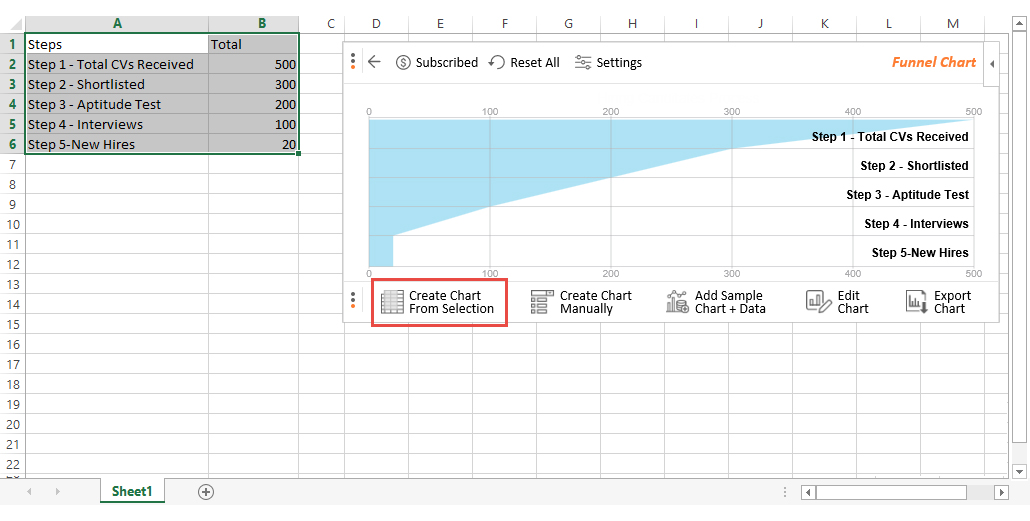Click cell 'Step 4 - Interviews'
Image resolution: width=1030 pixels, height=521 pixels.
click(x=117, y=124)
